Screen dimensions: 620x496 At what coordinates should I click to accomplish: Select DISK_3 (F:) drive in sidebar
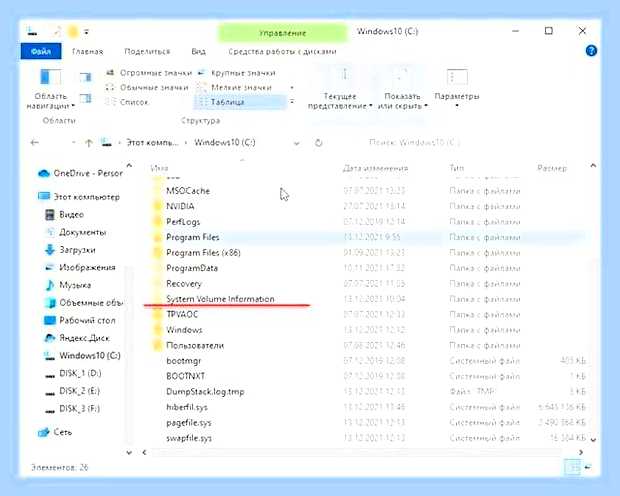pos(72,409)
